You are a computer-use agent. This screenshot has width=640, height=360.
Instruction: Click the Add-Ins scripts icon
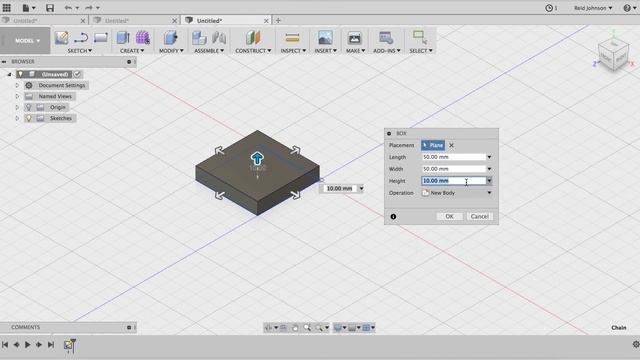386,38
